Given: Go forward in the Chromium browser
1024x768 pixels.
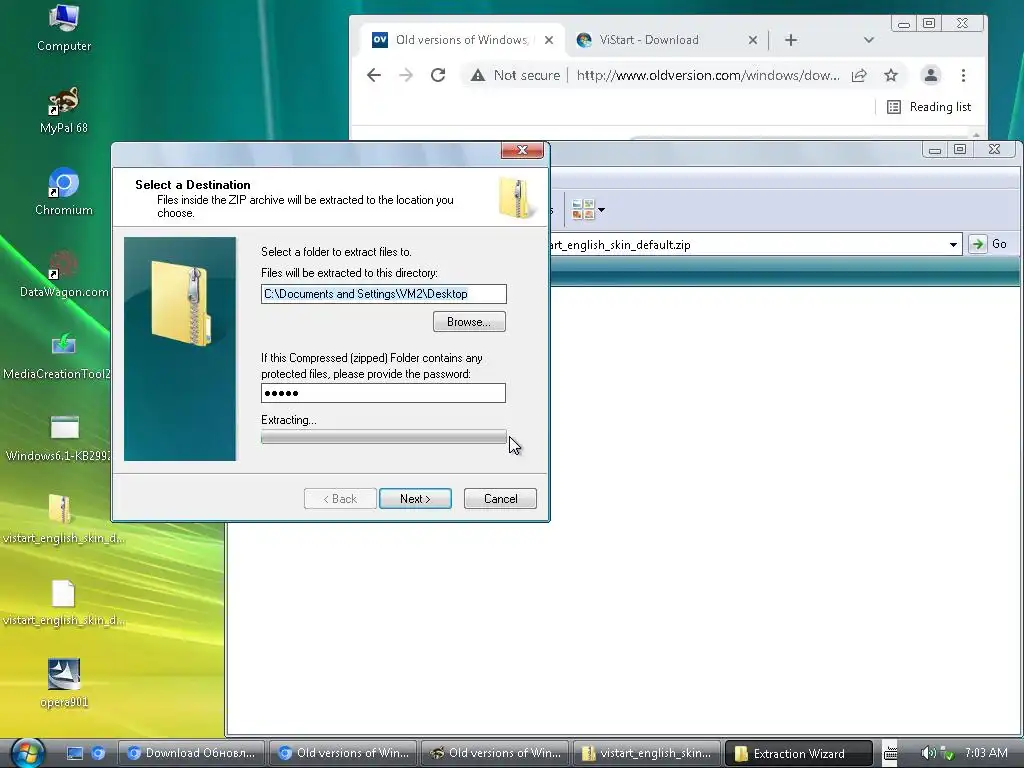Looking at the screenshot, I should (406, 75).
